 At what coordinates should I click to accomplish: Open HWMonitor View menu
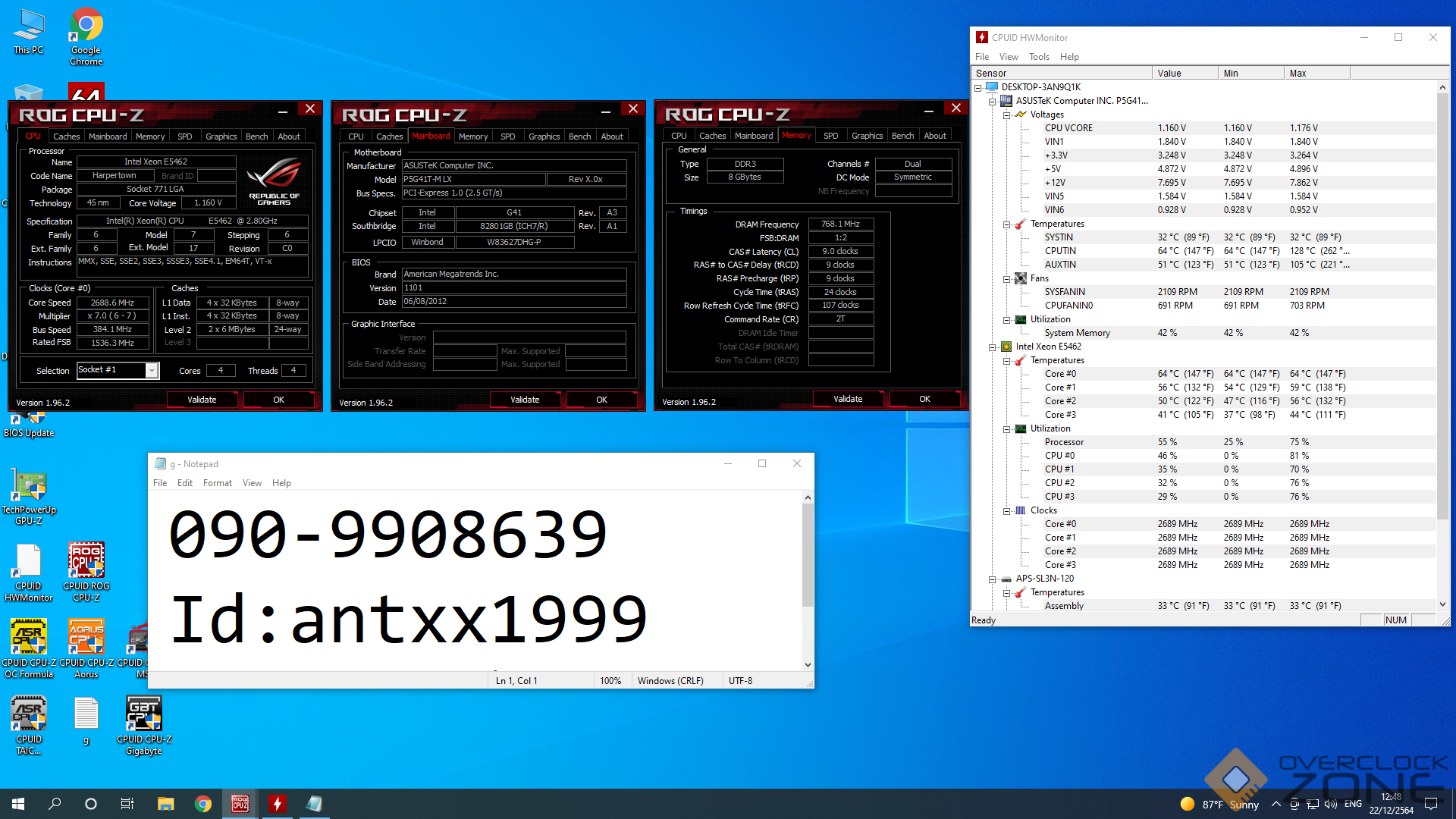click(1009, 57)
